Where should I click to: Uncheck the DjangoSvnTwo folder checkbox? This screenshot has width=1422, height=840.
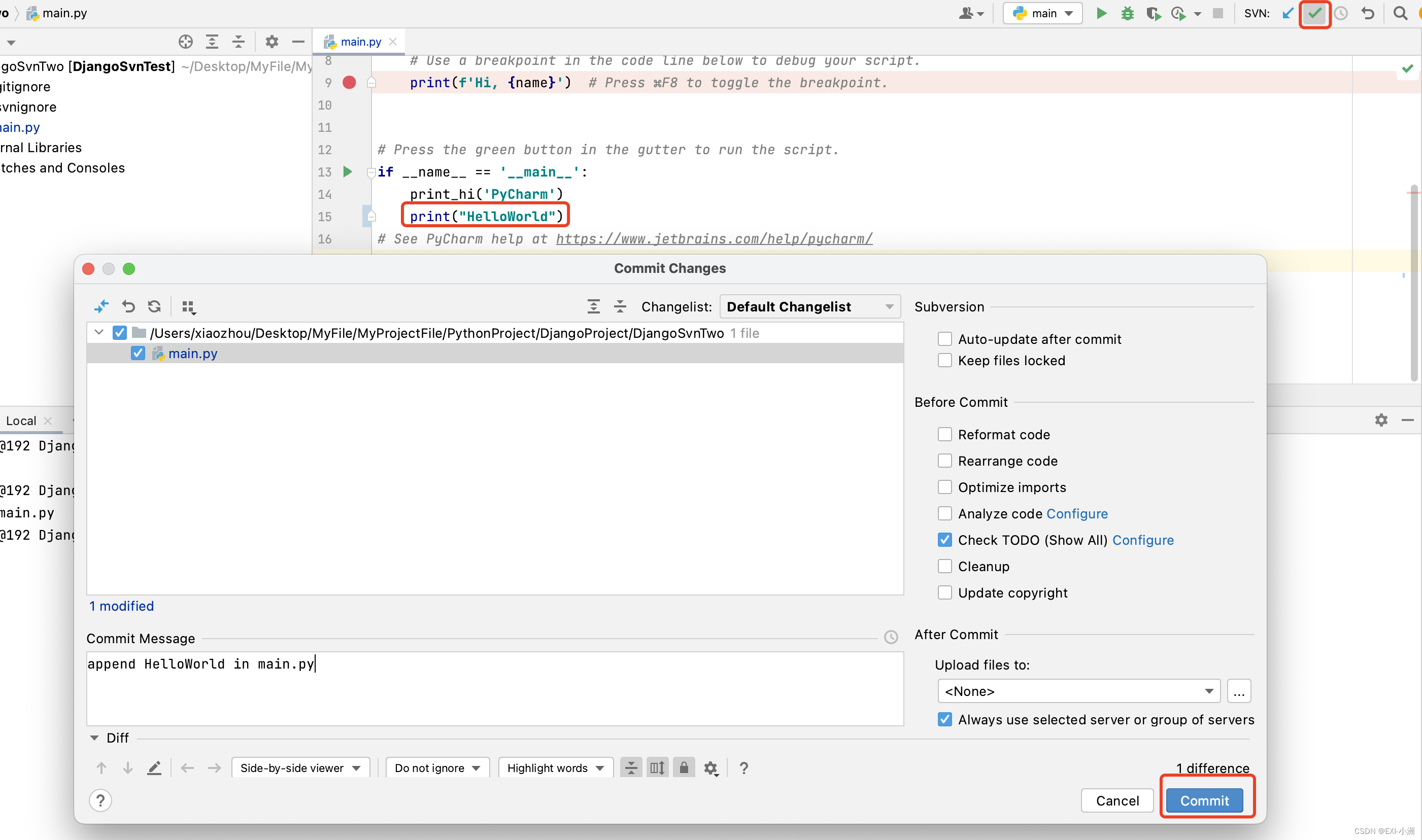pyautogui.click(x=119, y=332)
